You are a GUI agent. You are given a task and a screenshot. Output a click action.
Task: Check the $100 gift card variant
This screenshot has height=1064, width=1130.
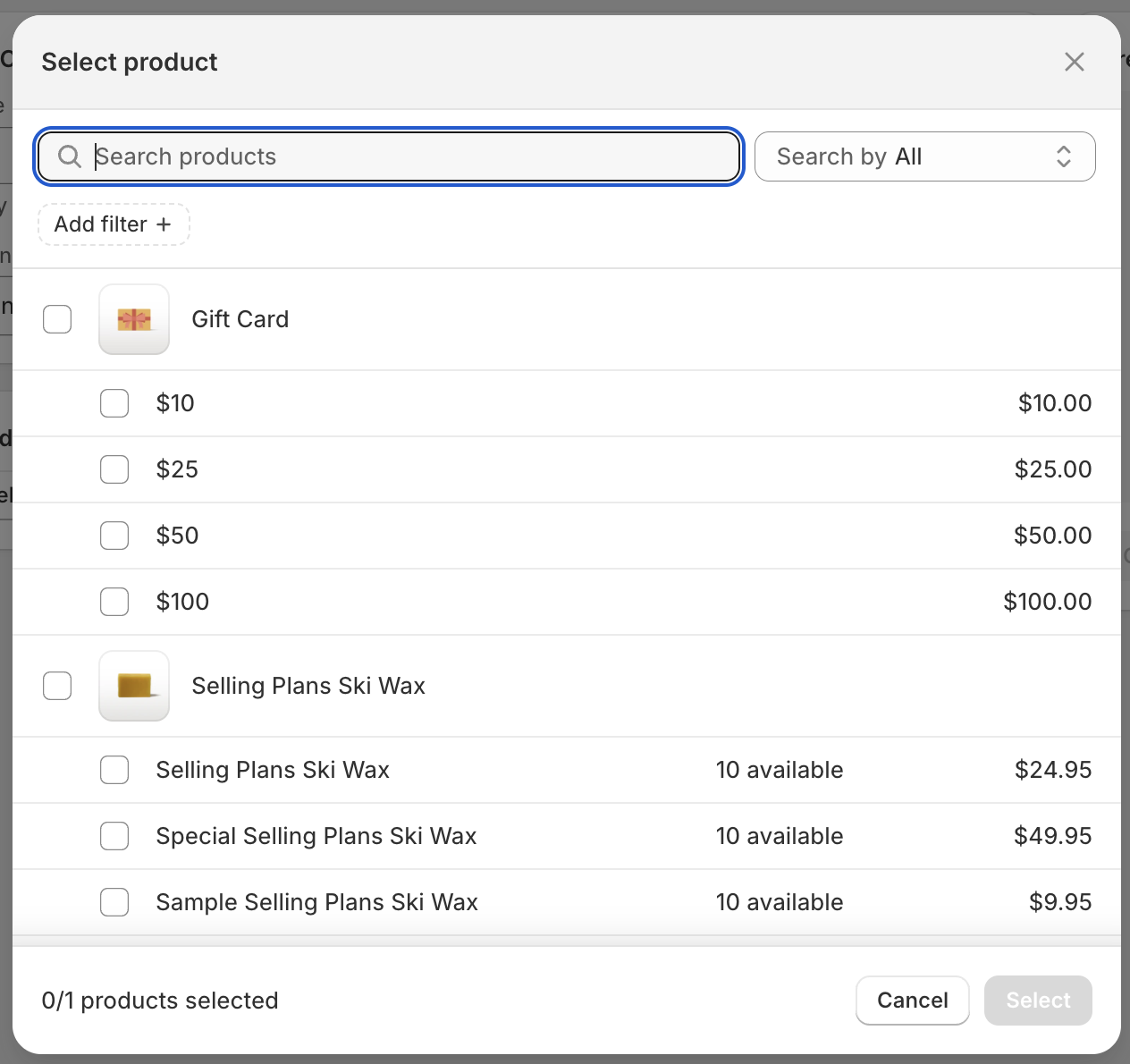(114, 602)
